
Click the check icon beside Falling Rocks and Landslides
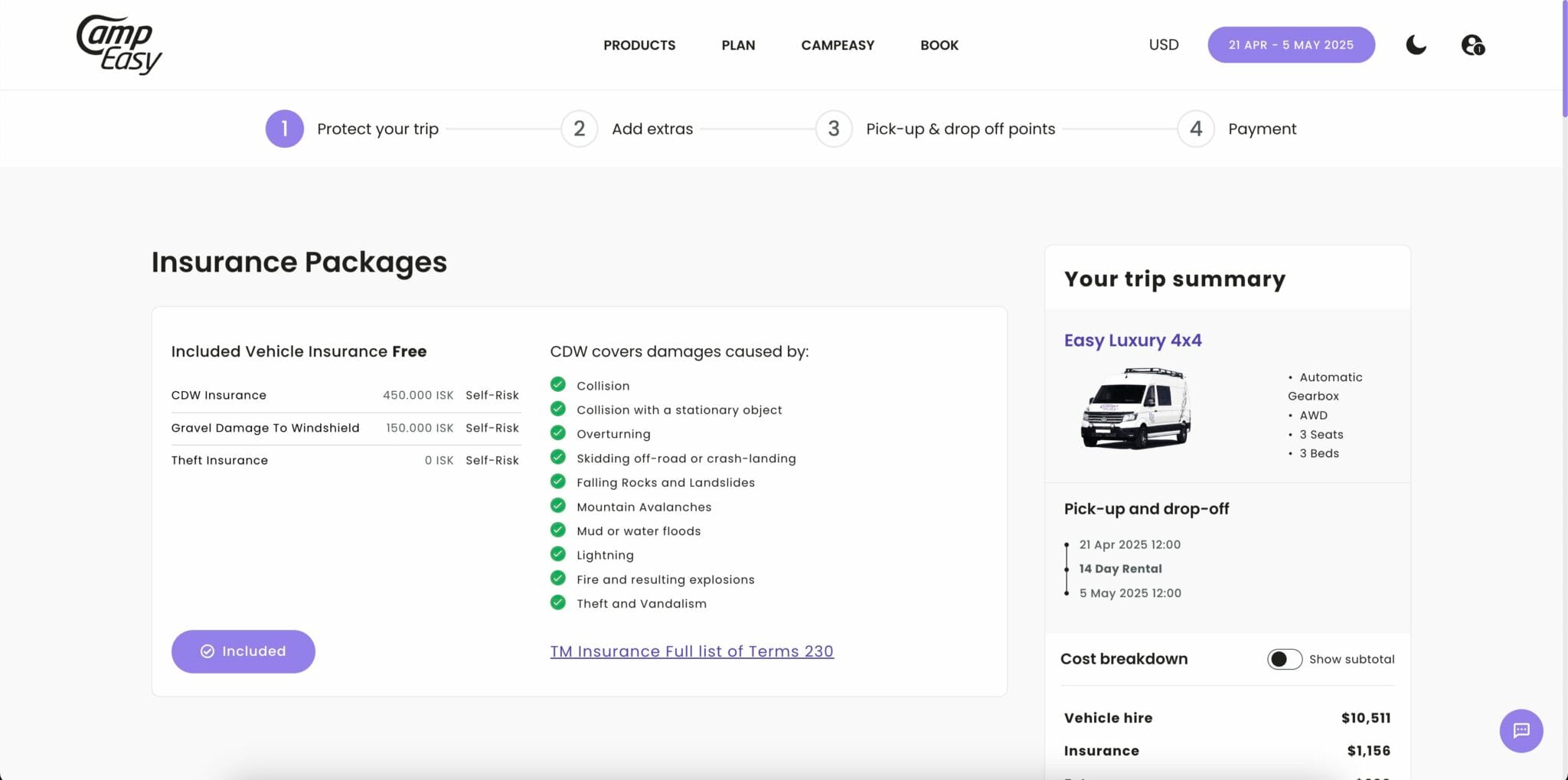558,481
